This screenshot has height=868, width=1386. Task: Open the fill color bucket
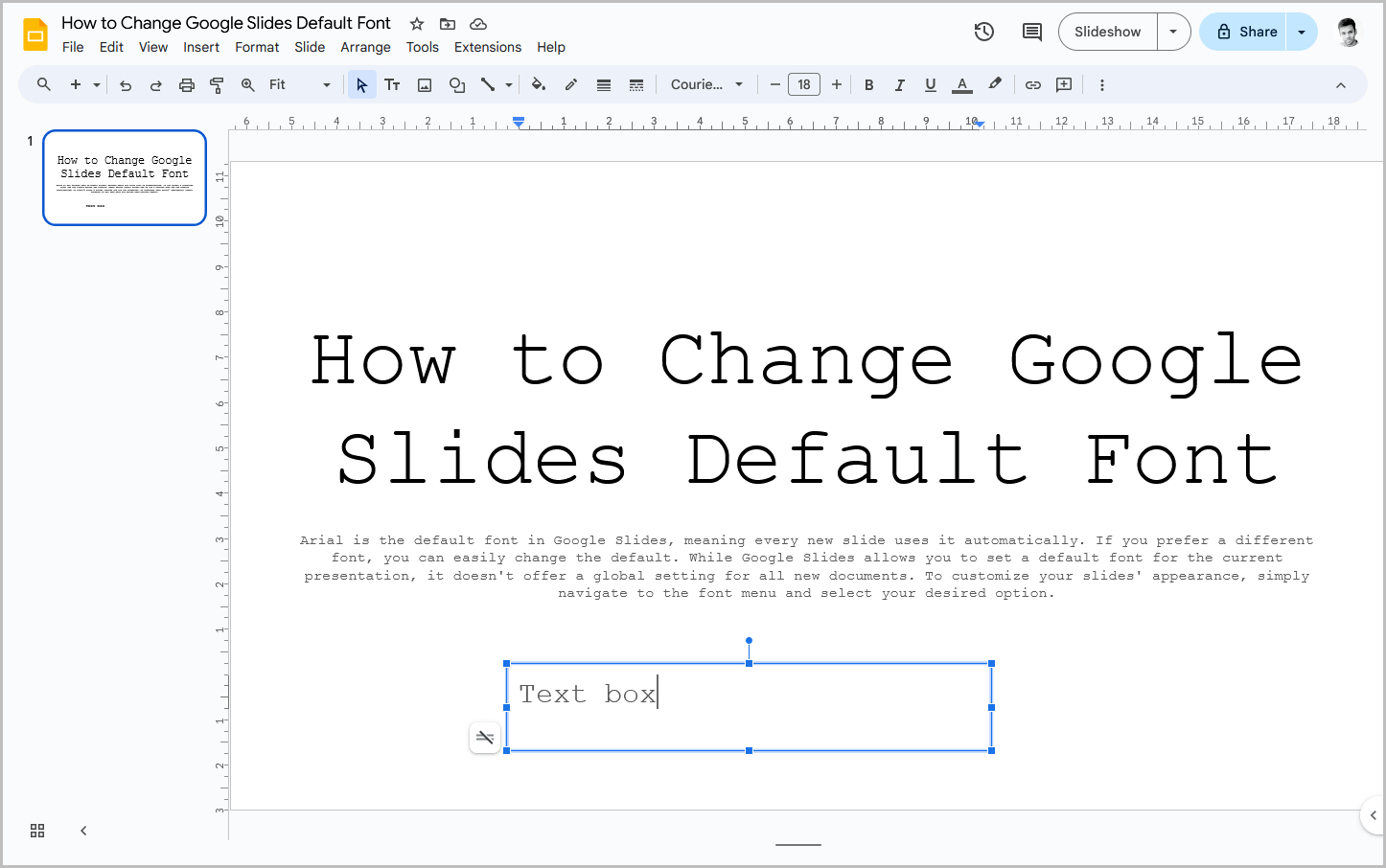point(539,85)
